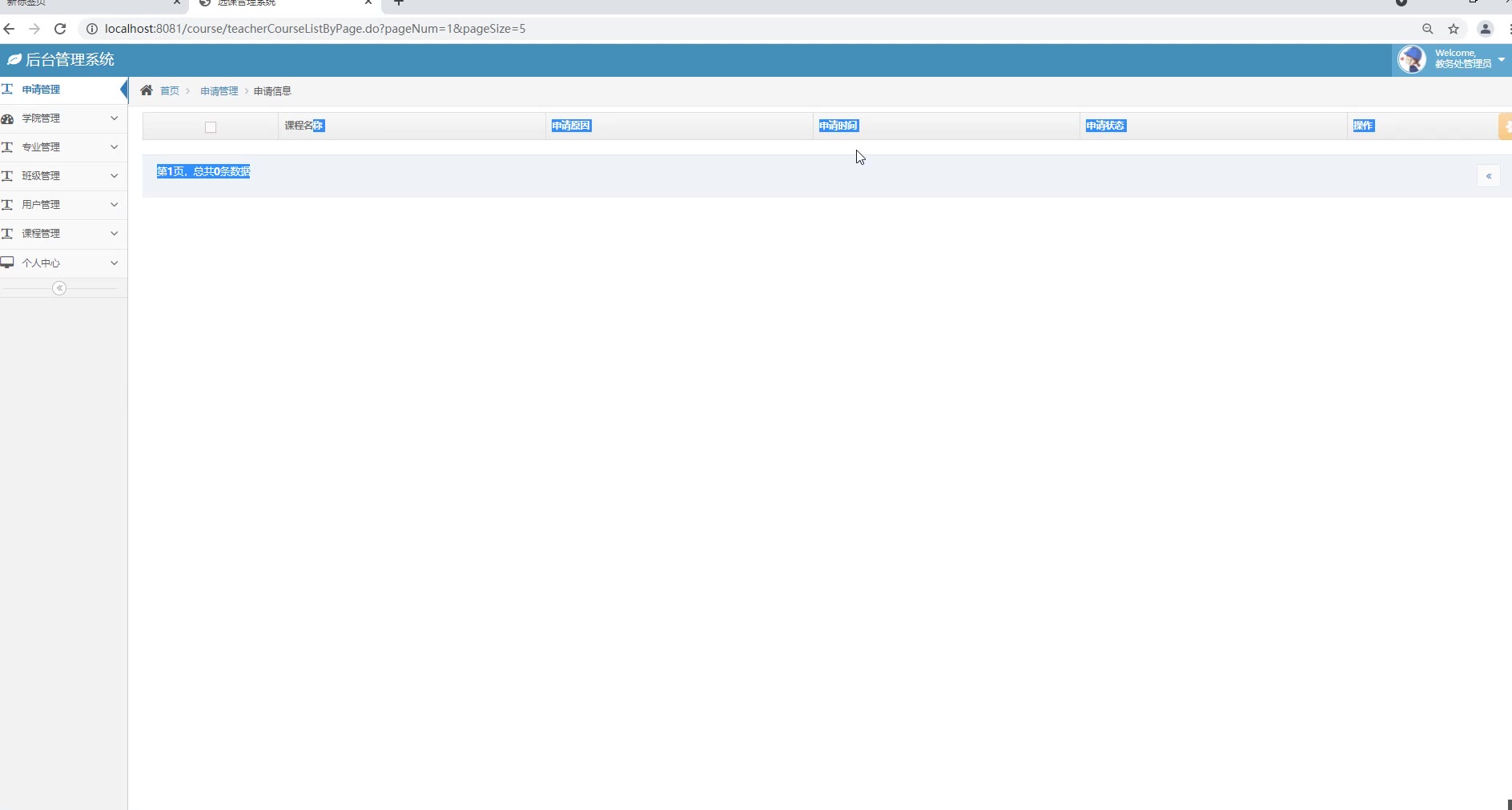1512x810 pixels.
Task: Click the 专业管理 sidebar icon
Action: tap(7, 147)
